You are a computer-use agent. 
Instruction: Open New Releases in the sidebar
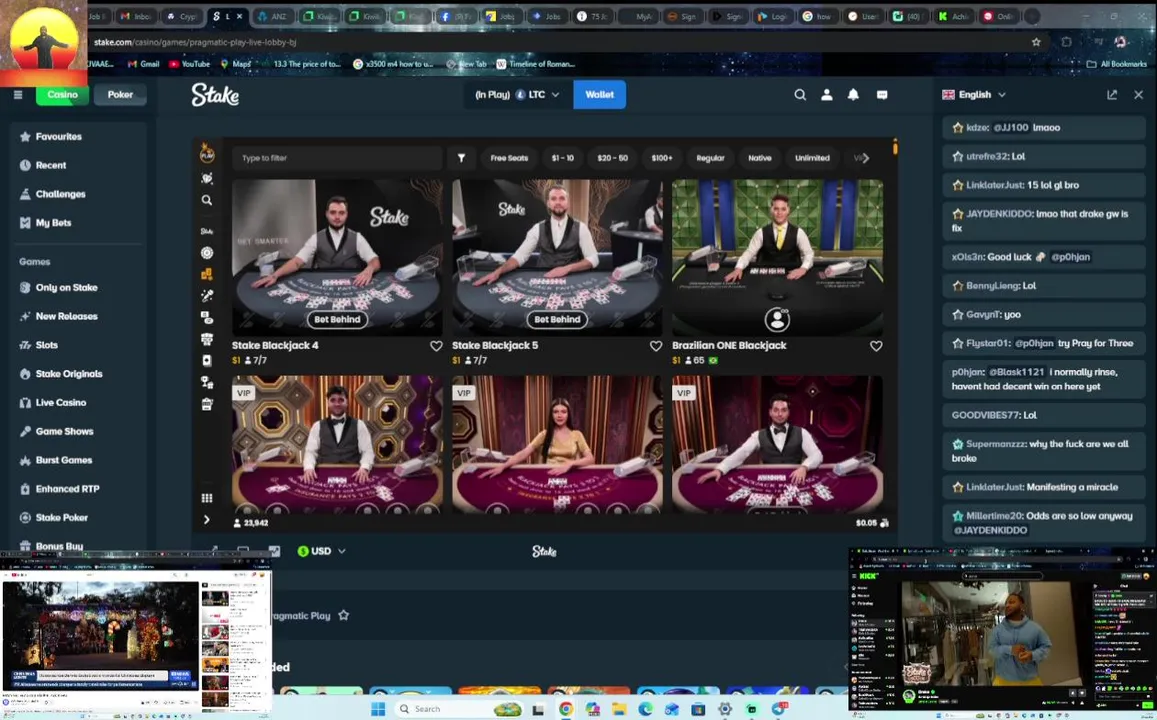(x=76, y=316)
